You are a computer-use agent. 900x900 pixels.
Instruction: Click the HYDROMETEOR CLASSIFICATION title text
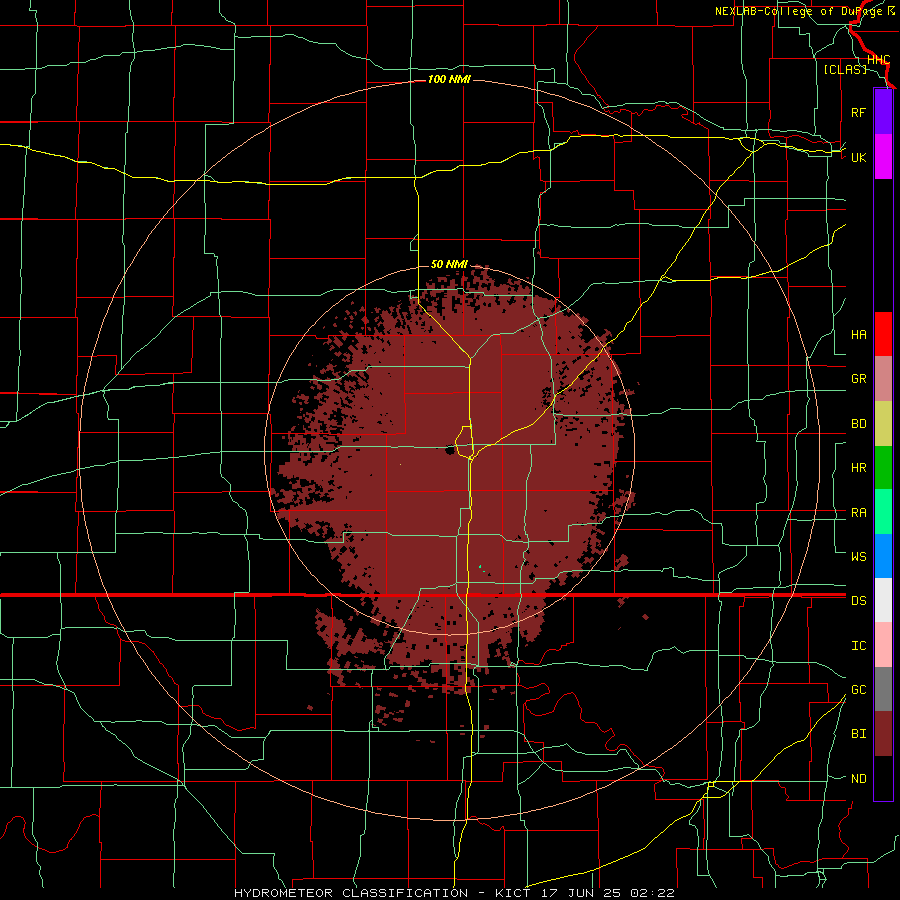(351, 893)
